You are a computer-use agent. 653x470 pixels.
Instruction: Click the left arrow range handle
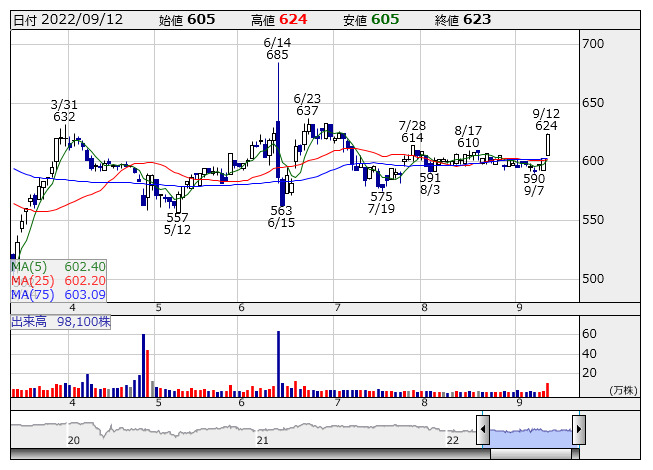pos(483,429)
